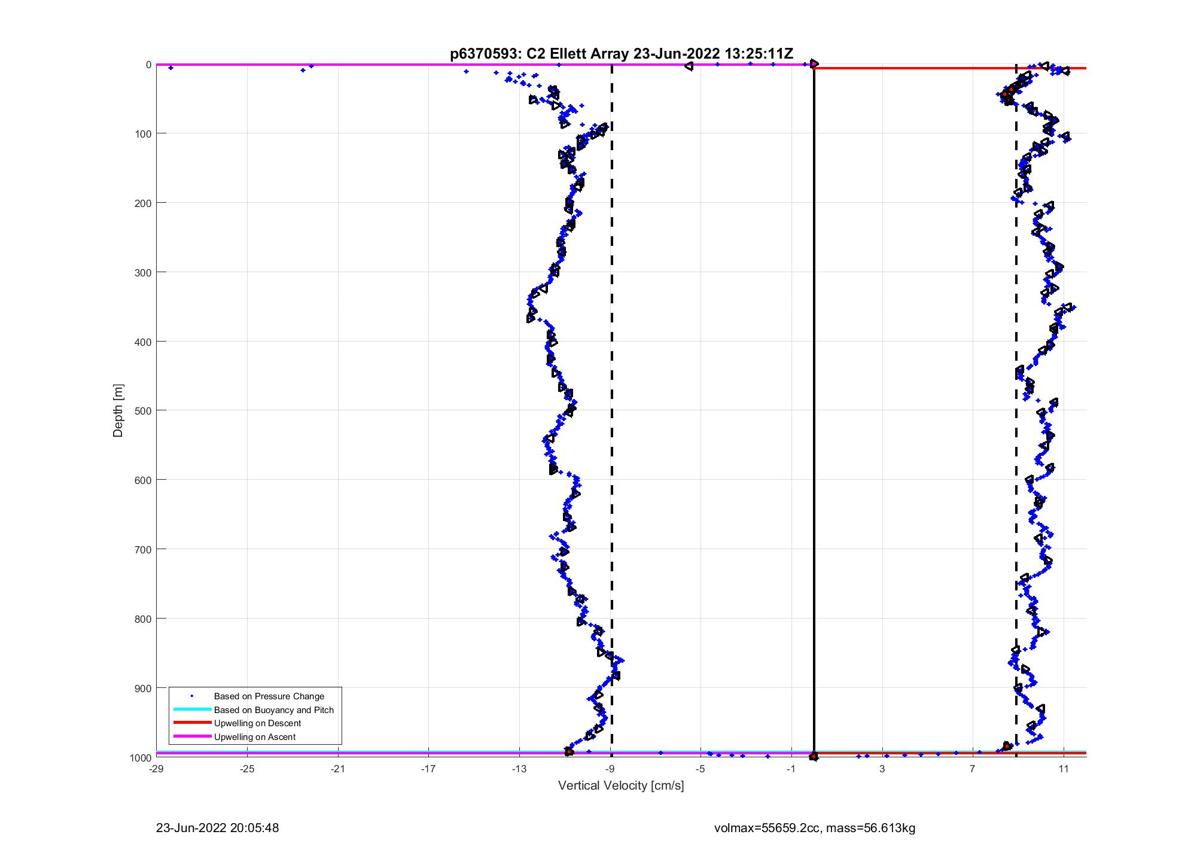Screen dimensions: 1200x851
Task: Click the y-axis tick label 500
Action: click(x=142, y=411)
